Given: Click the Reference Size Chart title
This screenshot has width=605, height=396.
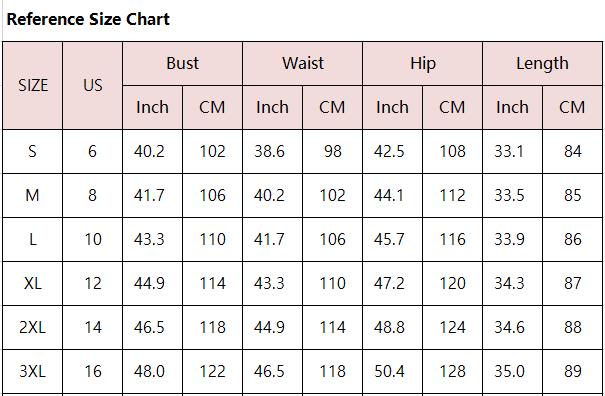Looking at the screenshot, I should [88, 19].
